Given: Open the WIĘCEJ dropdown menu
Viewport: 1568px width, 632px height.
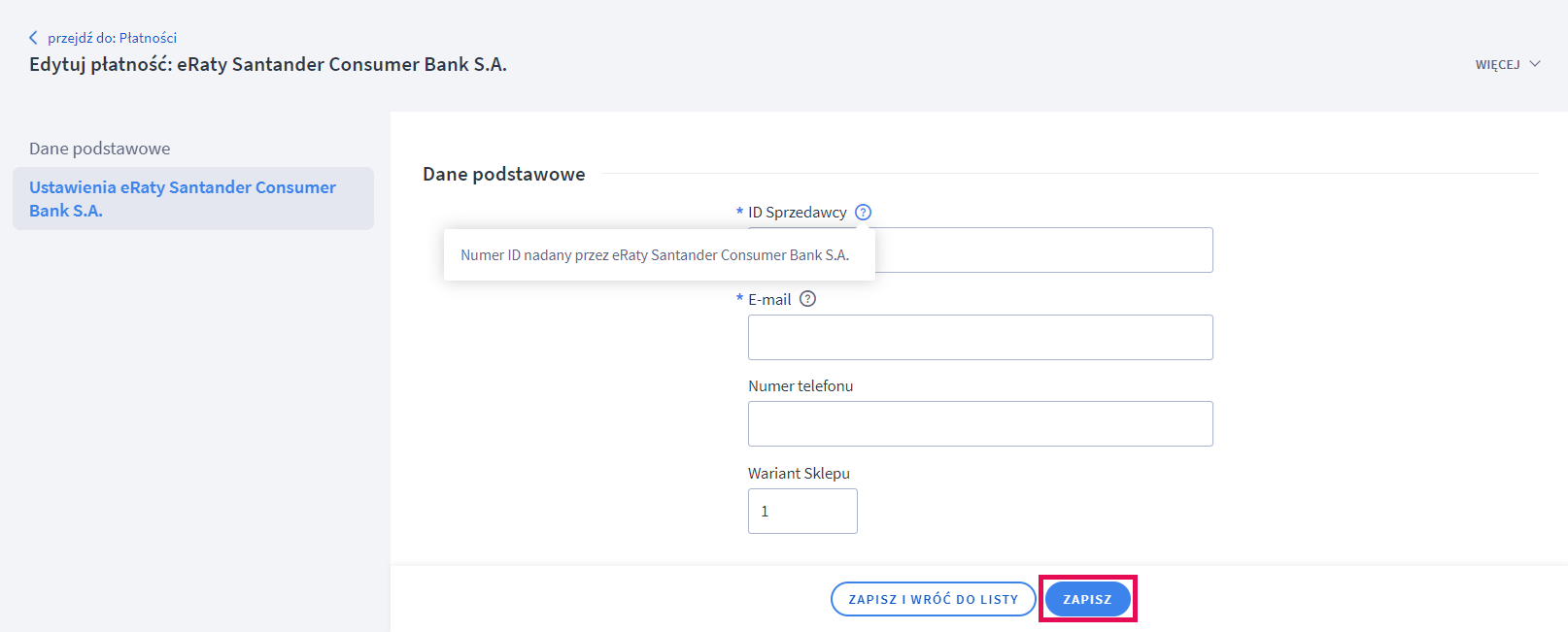Looking at the screenshot, I should 1508,64.
